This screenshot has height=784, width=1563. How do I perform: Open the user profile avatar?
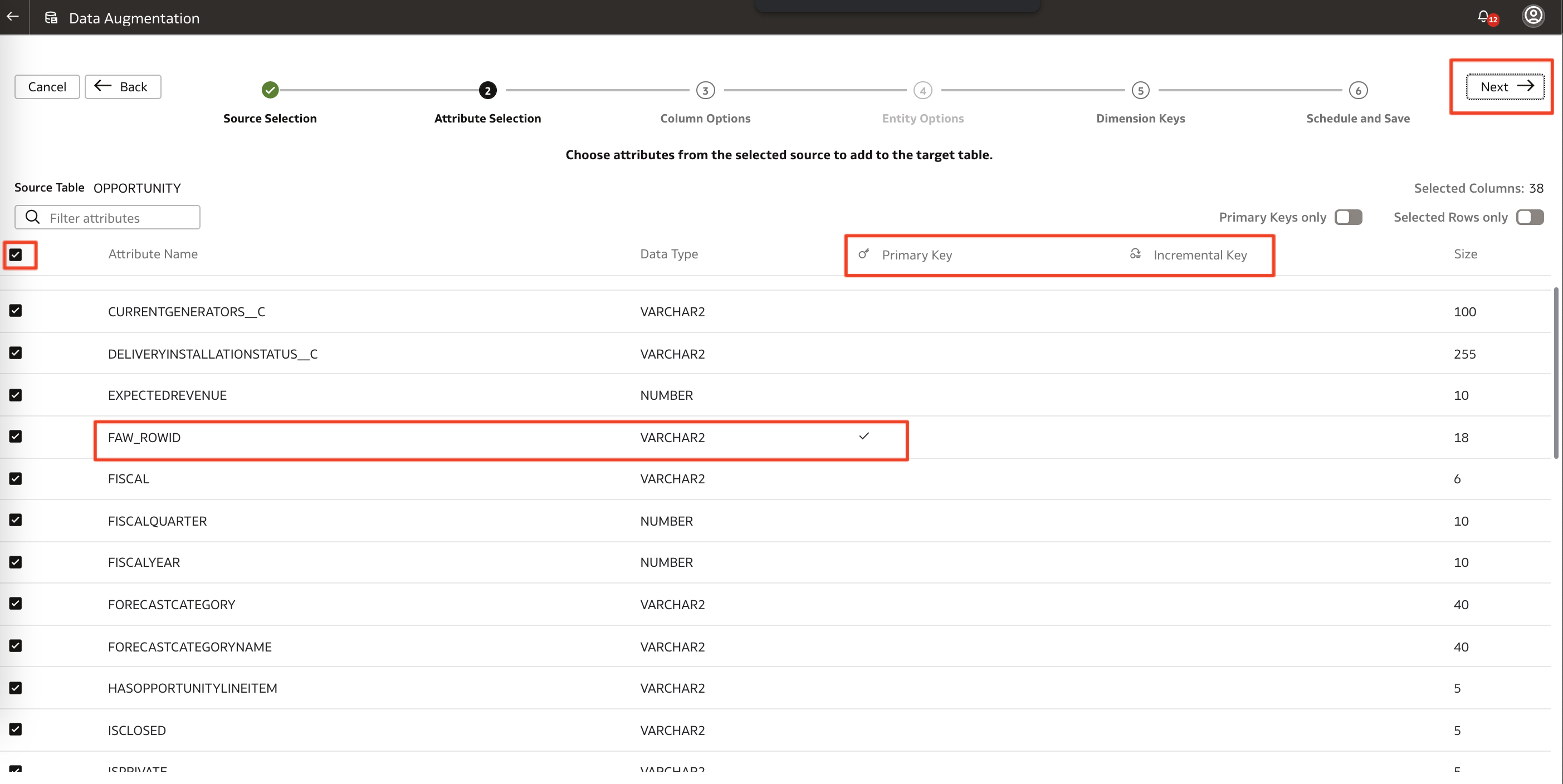coord(1533,16)
